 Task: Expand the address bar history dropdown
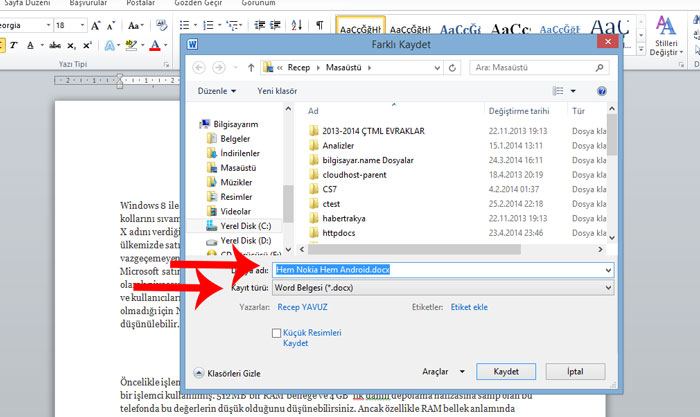(x=437, y=68)
